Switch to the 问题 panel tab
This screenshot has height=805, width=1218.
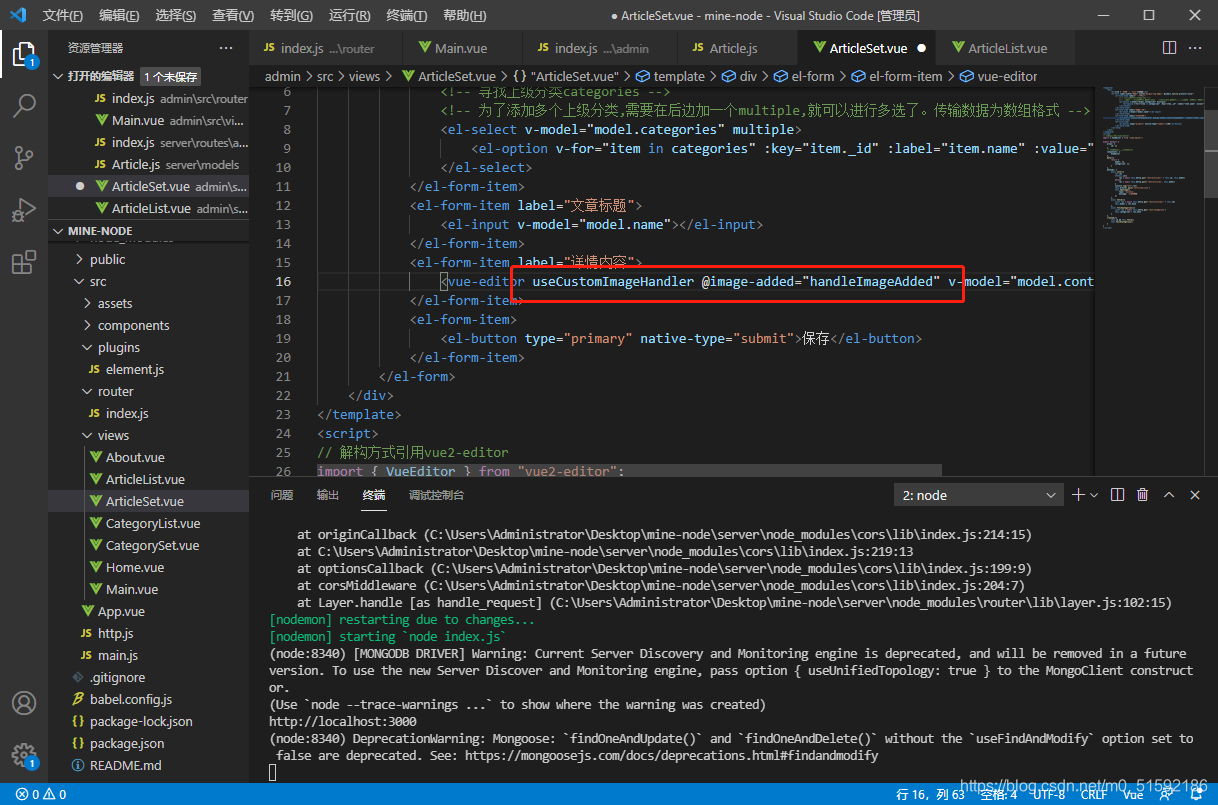(282, 495)
